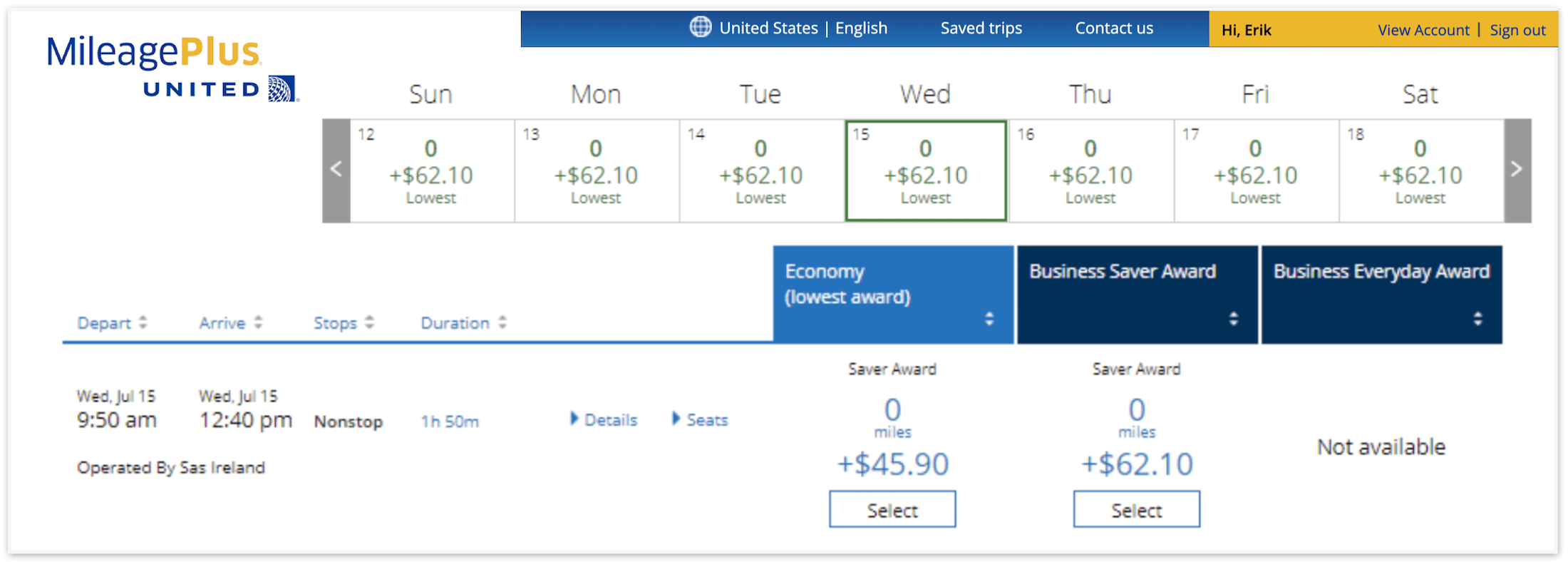Click the MileagePlus United logo
This screenshot has width=1568, height=562.
pyautogui.click(x=172, y=68)
